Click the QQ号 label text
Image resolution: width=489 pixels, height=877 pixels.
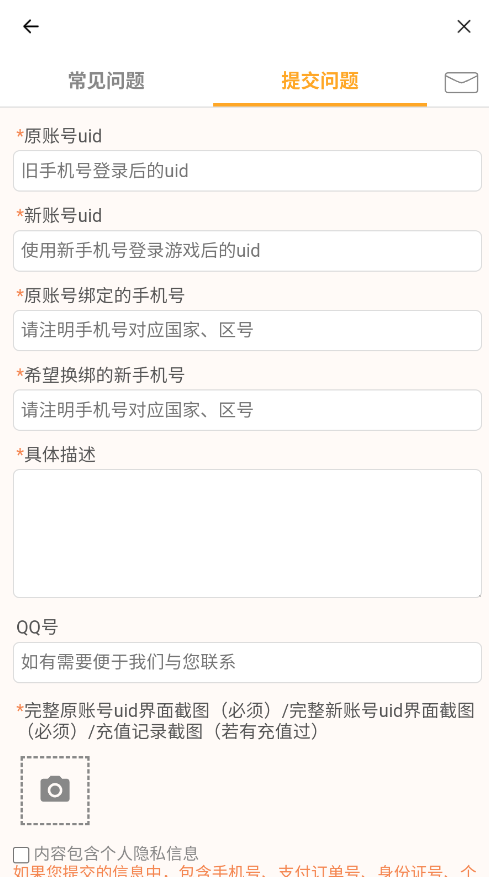[37, 628]
